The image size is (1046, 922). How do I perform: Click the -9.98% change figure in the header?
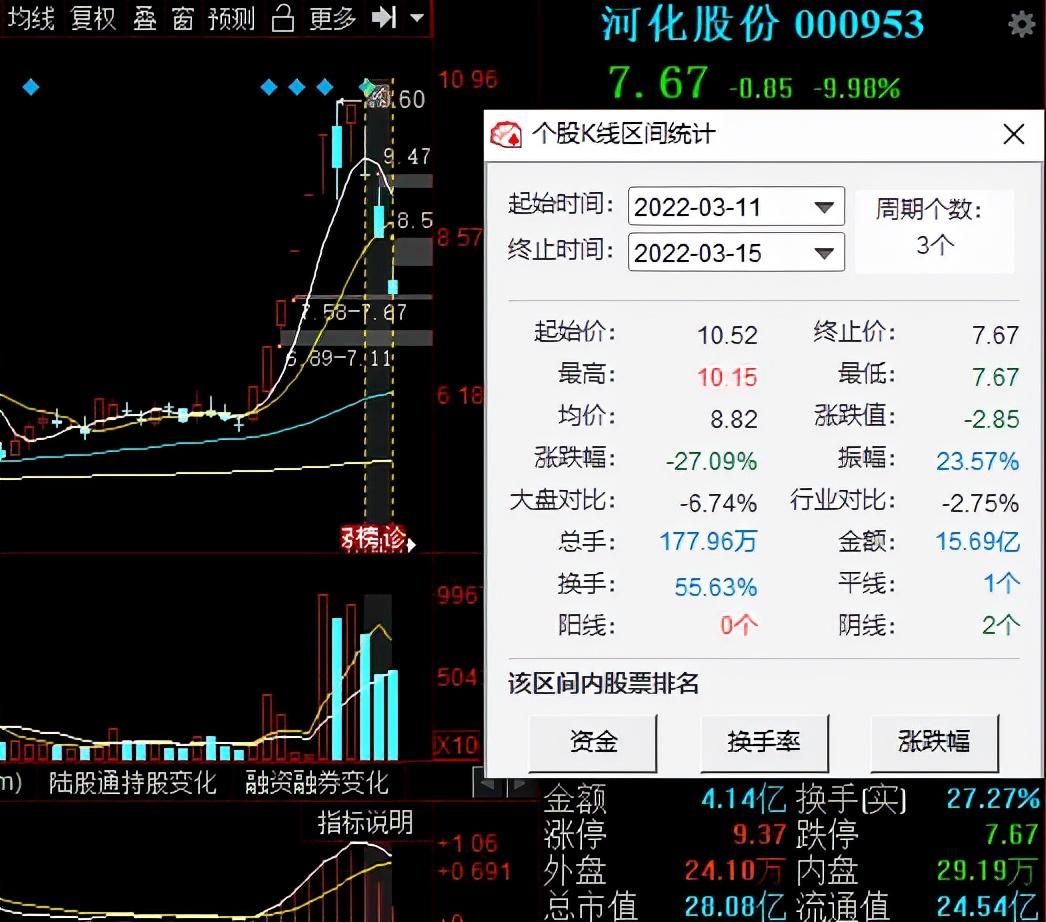[857, 88]
